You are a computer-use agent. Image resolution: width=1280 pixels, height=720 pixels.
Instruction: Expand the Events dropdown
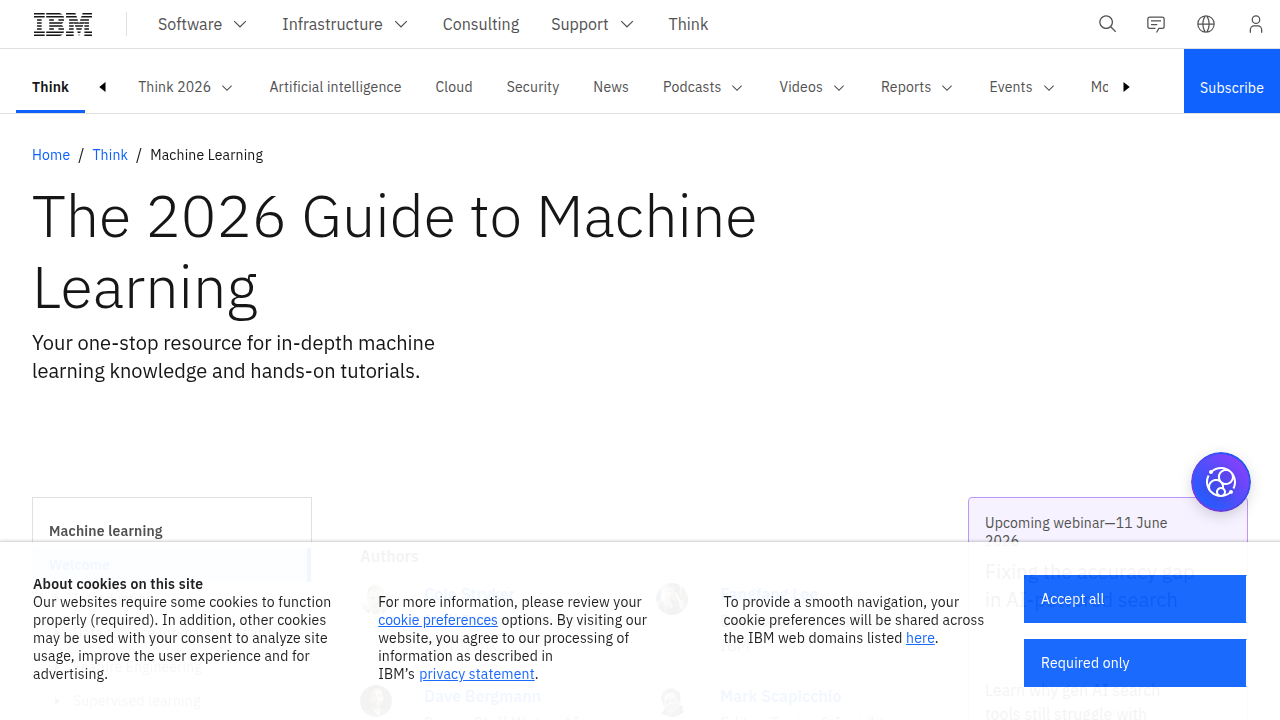(1022, 87)
